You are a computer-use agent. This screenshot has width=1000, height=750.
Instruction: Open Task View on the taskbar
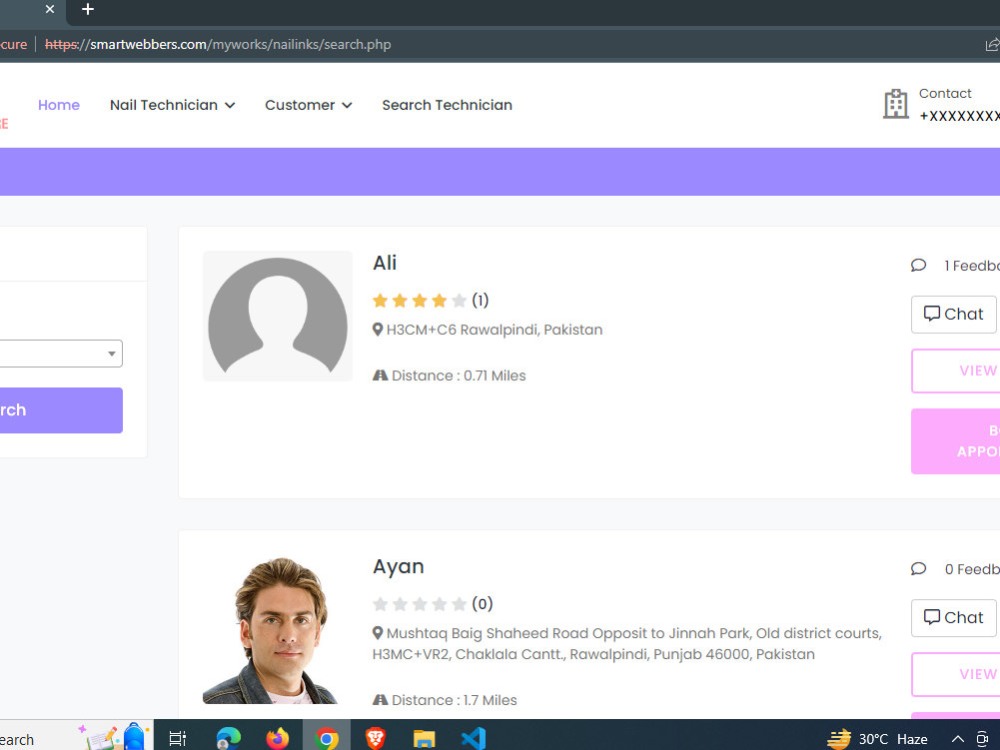(x=177, y=739)
